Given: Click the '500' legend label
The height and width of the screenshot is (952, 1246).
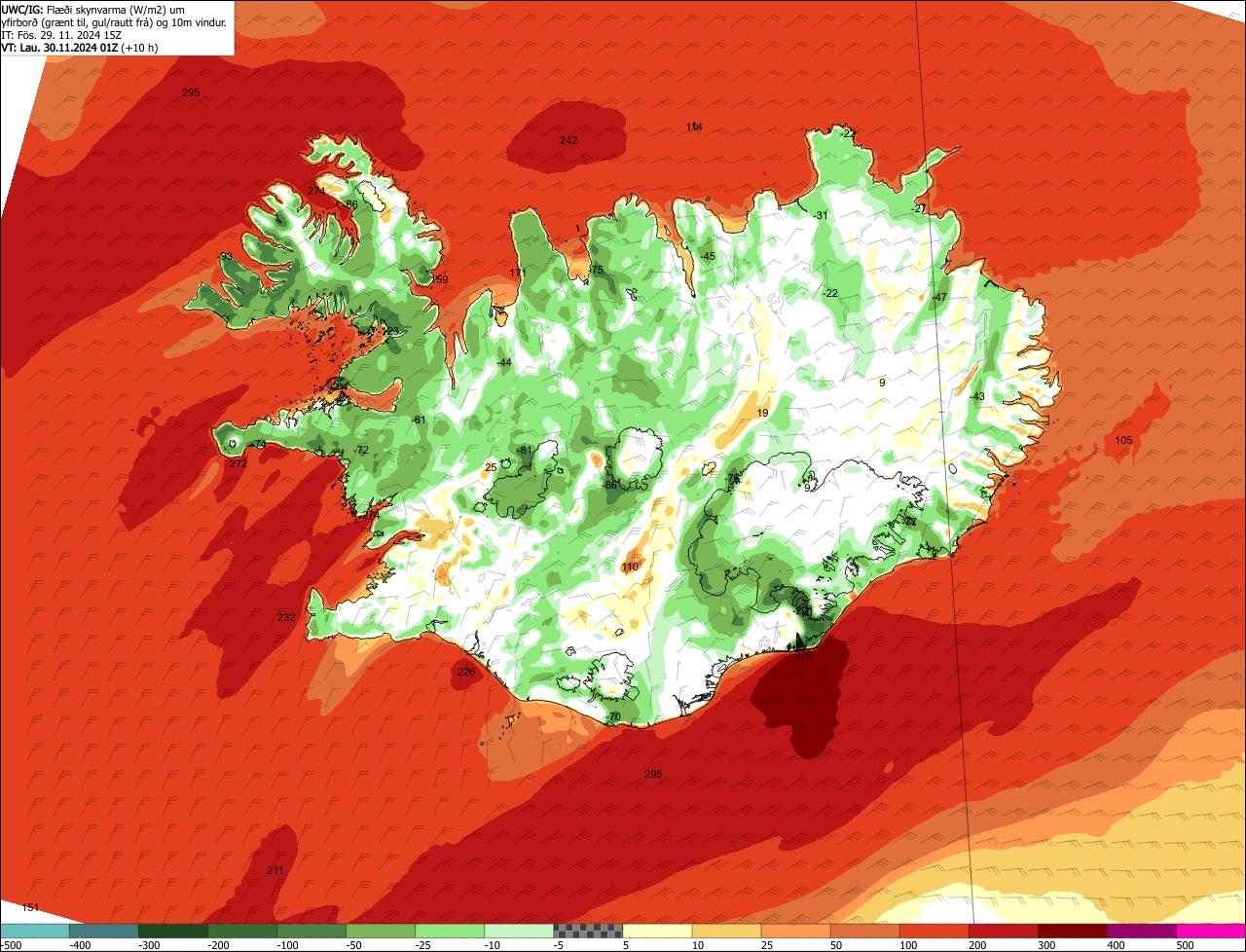Looking at the screenshot, I should coord(1185,945).
